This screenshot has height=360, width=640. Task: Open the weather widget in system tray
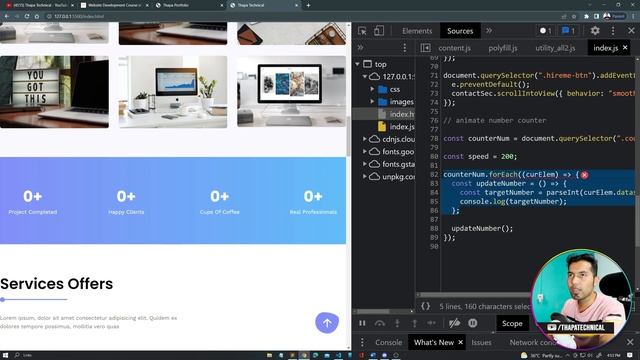tap(541, 356)
